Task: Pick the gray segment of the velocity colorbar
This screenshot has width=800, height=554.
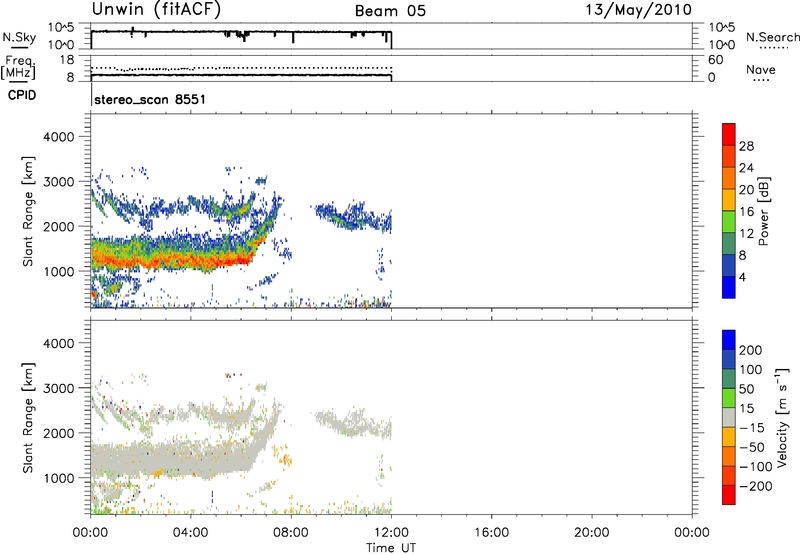Action: click(729, 417)
